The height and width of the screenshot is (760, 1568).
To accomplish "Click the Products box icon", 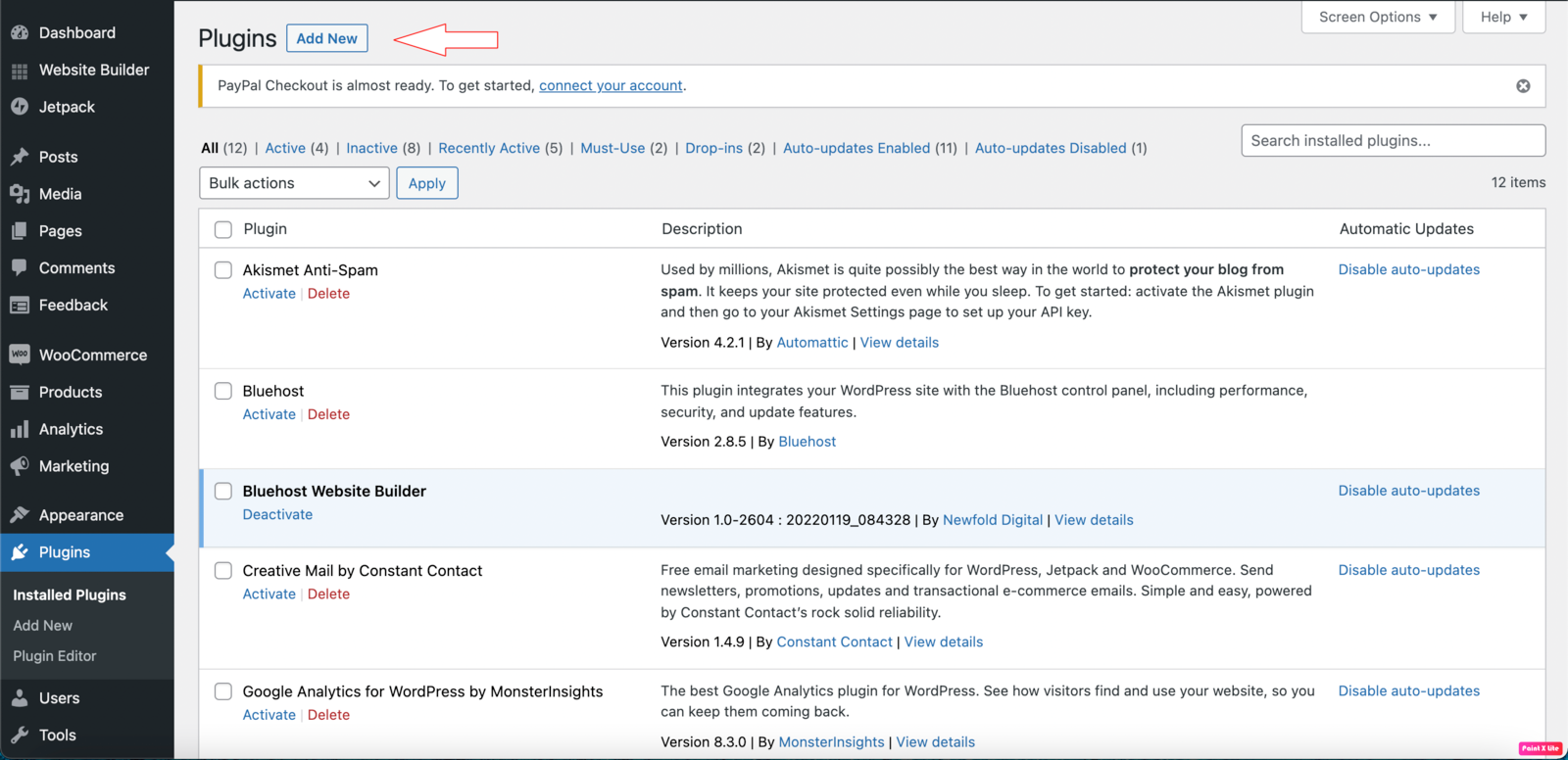I will [x=20, y=392].
